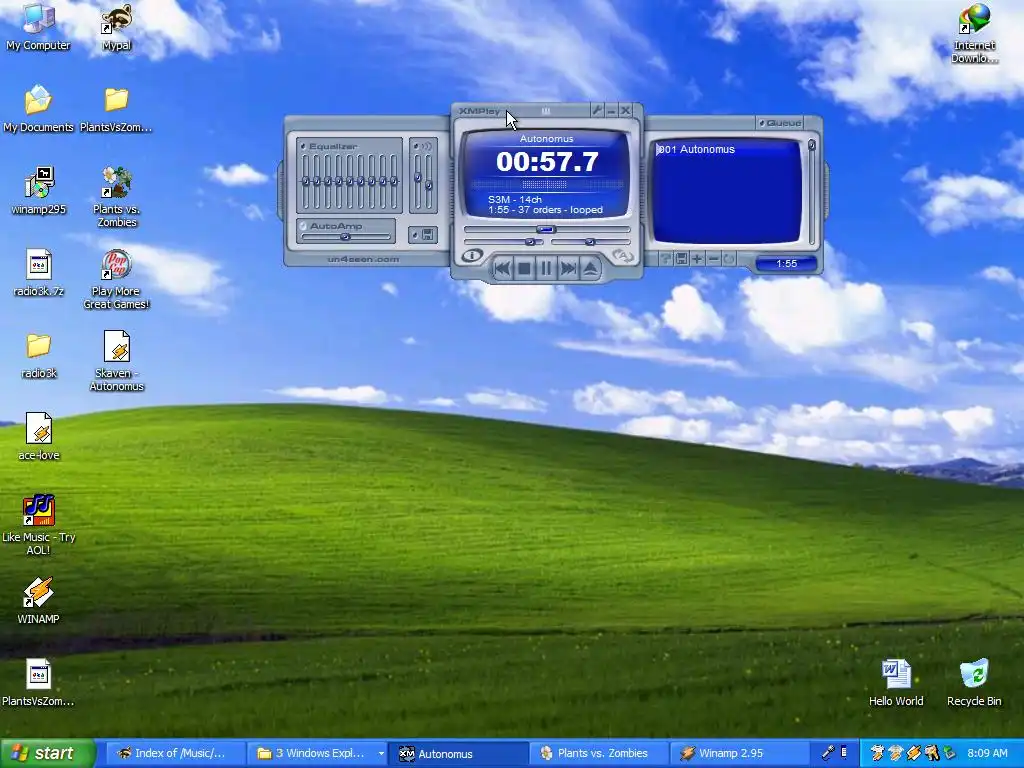1024x768 pixels.
Task: Select the 'Skaven - Autonomus' file icon
Action: [x=116, y=361]
